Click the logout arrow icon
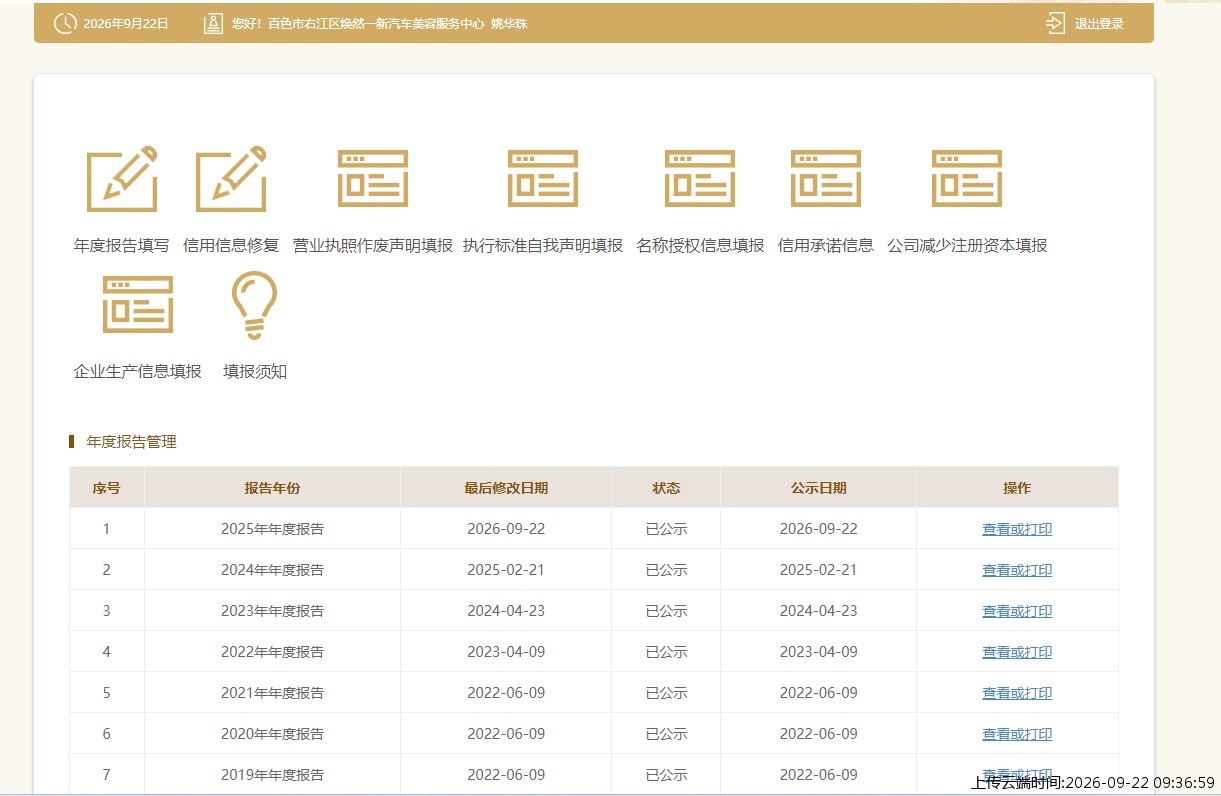 (1055, 23)
